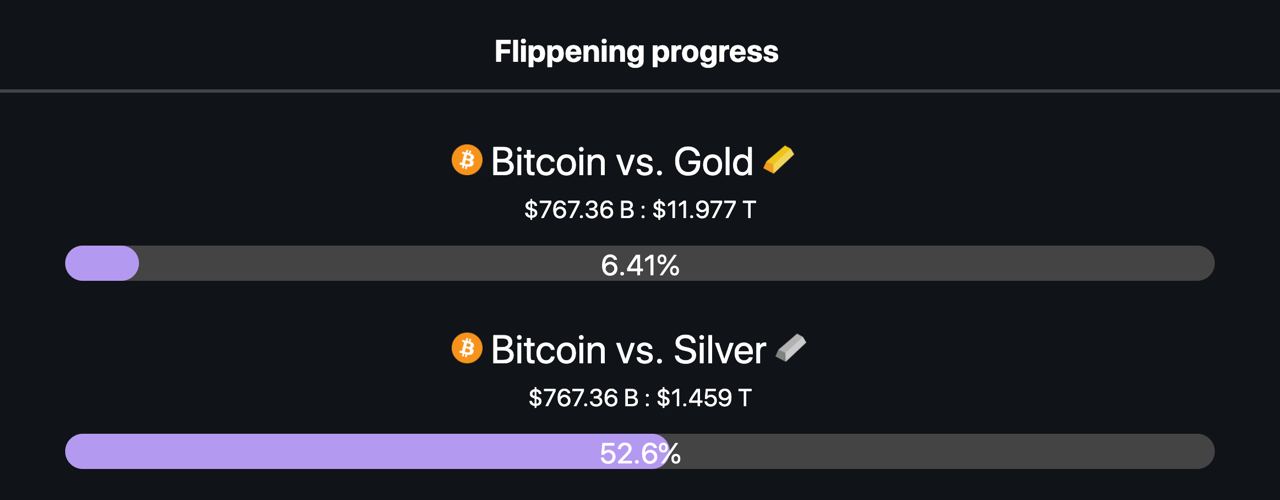This screenshot has width=1280, height=500.
Task: Click the purple filled portion of gold bar
Action: tap(102, 263)
